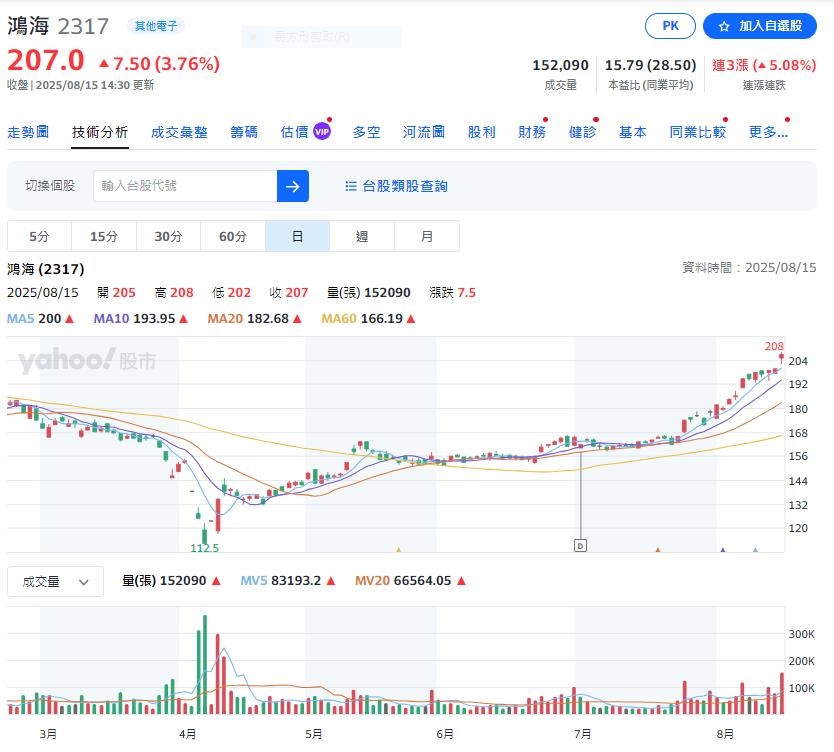Viewport: 834px width, 752px height.
Task: Open the 河流圖 chart view
Action: pos(423,131)
